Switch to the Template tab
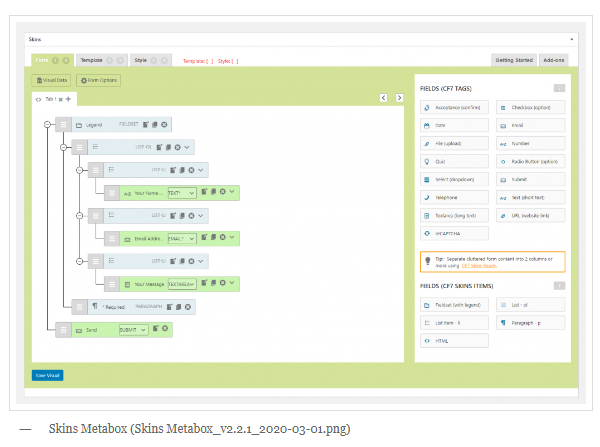This screenshot has width=600, height=447. click(x=93, y=60)
